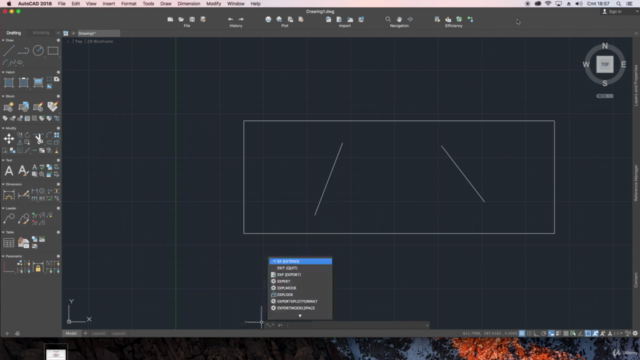Screen dimensions: 640x360
Task: Select the Model layout tab
Action: coord(71,333)
